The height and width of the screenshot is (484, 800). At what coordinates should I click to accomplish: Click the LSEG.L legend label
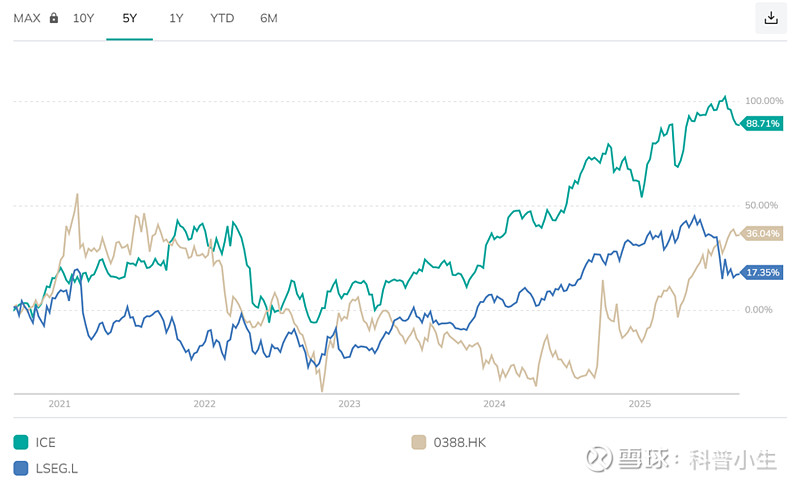55,467
